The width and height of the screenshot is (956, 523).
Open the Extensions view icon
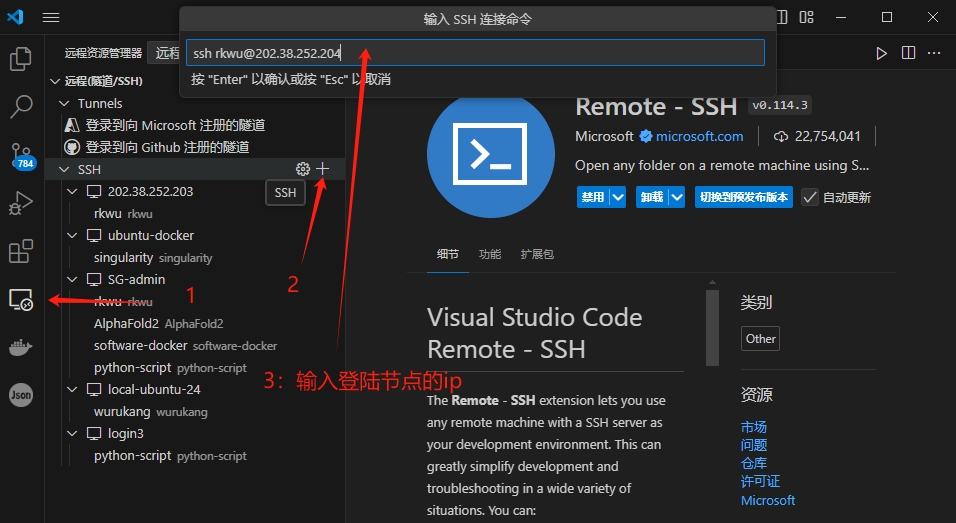[21, 251]
